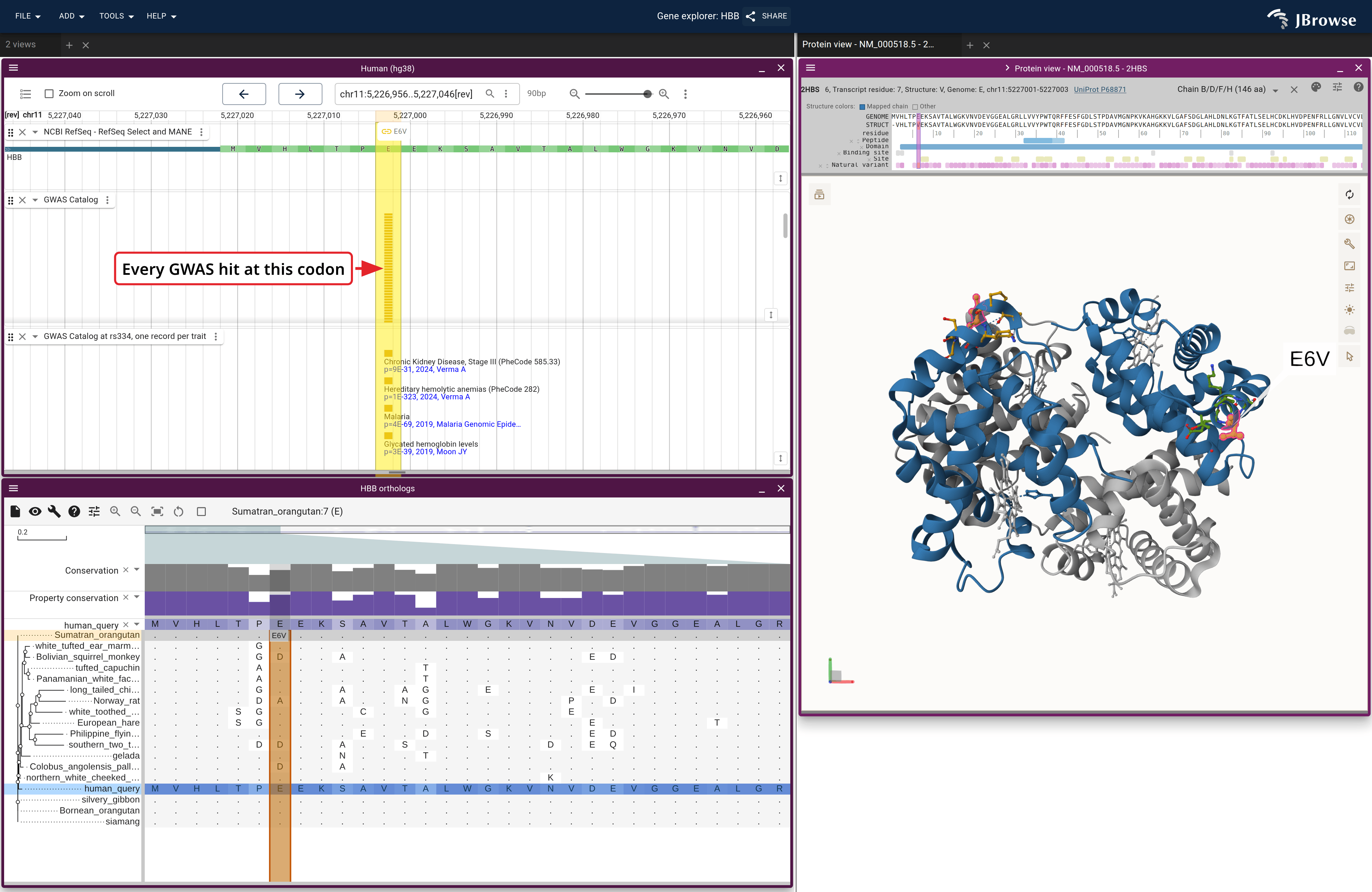Reset camera in 3D protein viewer
Screen dimensions: 1372x892
[1349, 194]
